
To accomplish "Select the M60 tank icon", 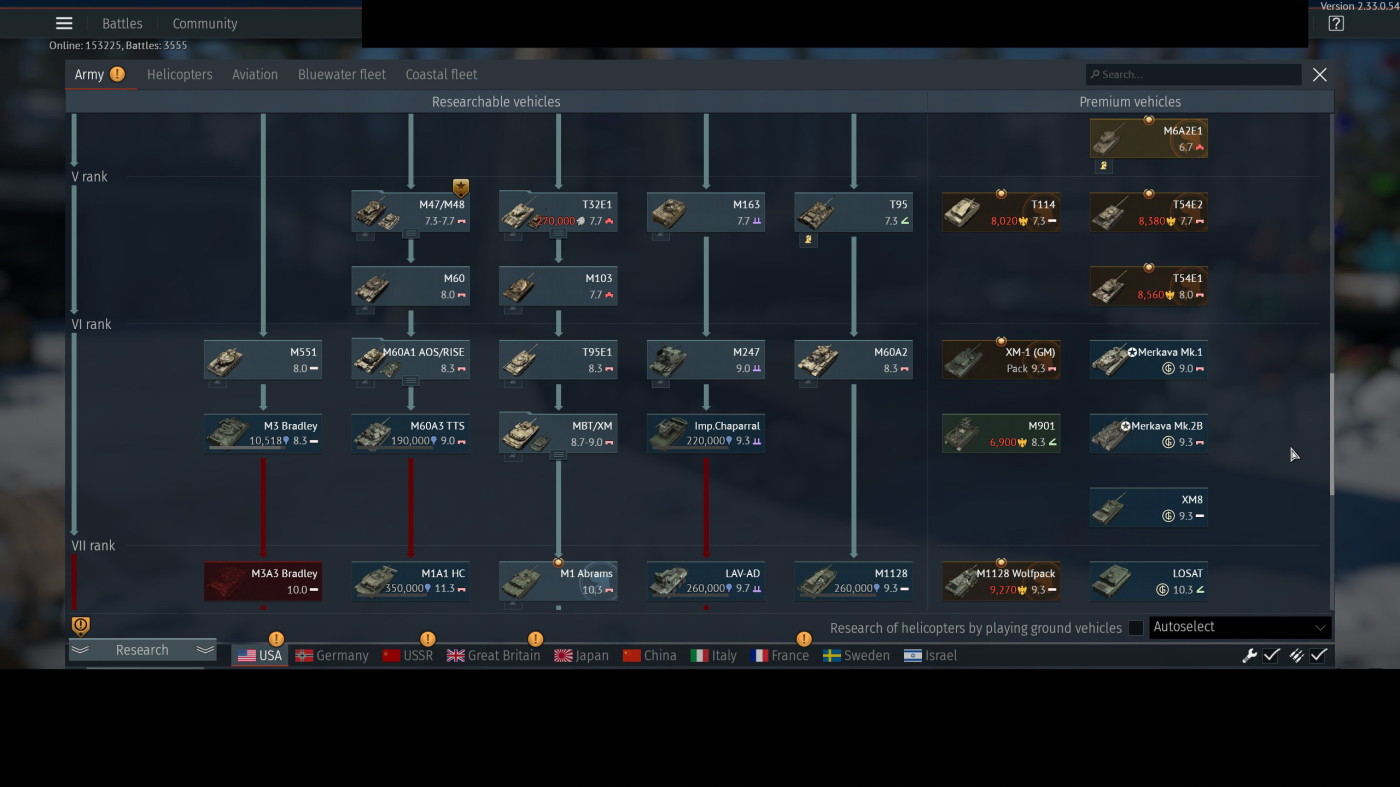I will (373, 287).
